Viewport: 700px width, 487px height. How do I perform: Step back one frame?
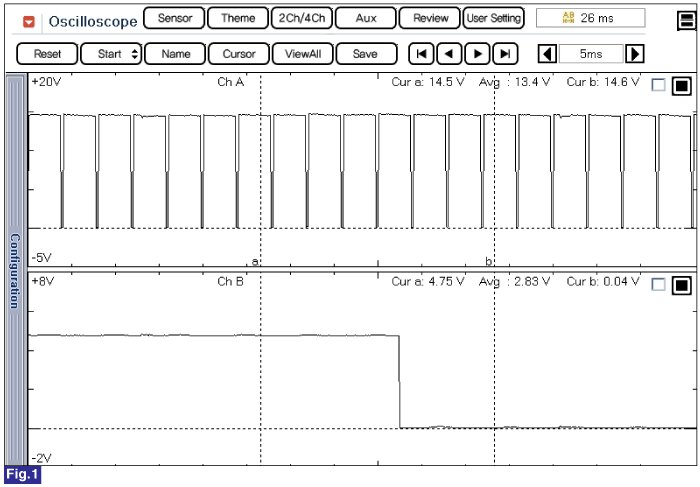(x=450, y=54)
